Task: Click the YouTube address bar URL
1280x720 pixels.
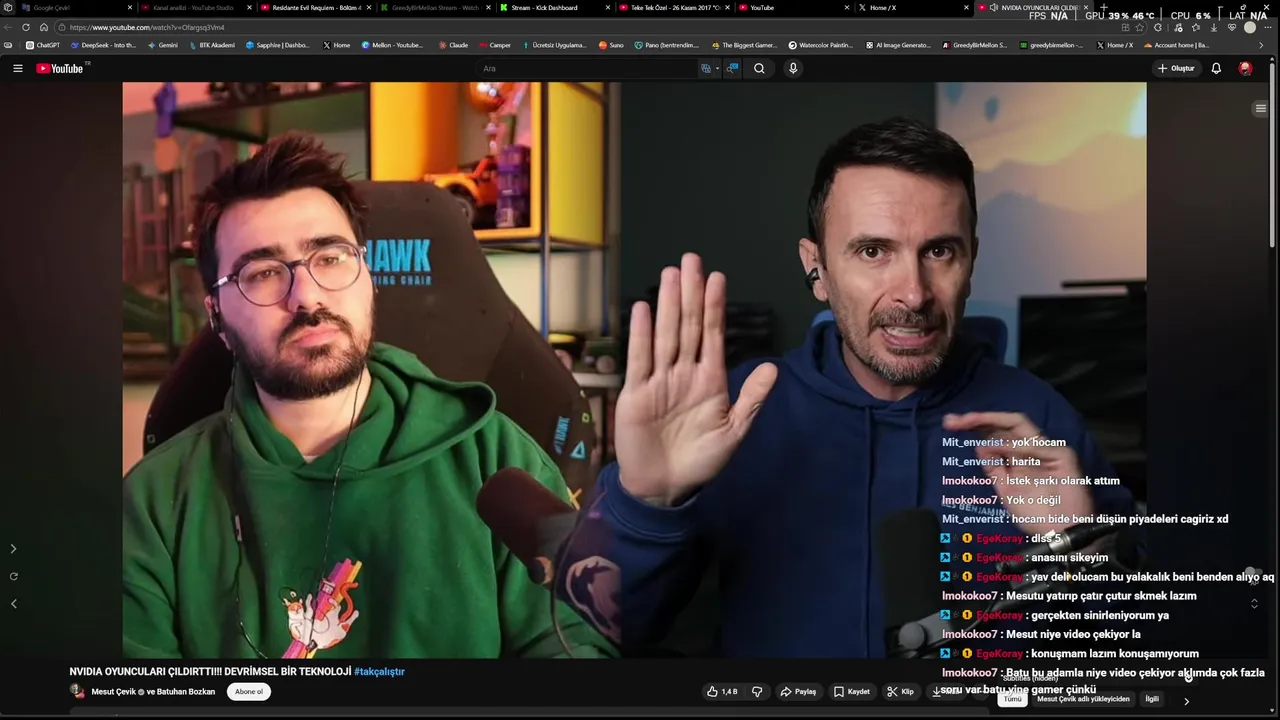Action: (147, 27)
